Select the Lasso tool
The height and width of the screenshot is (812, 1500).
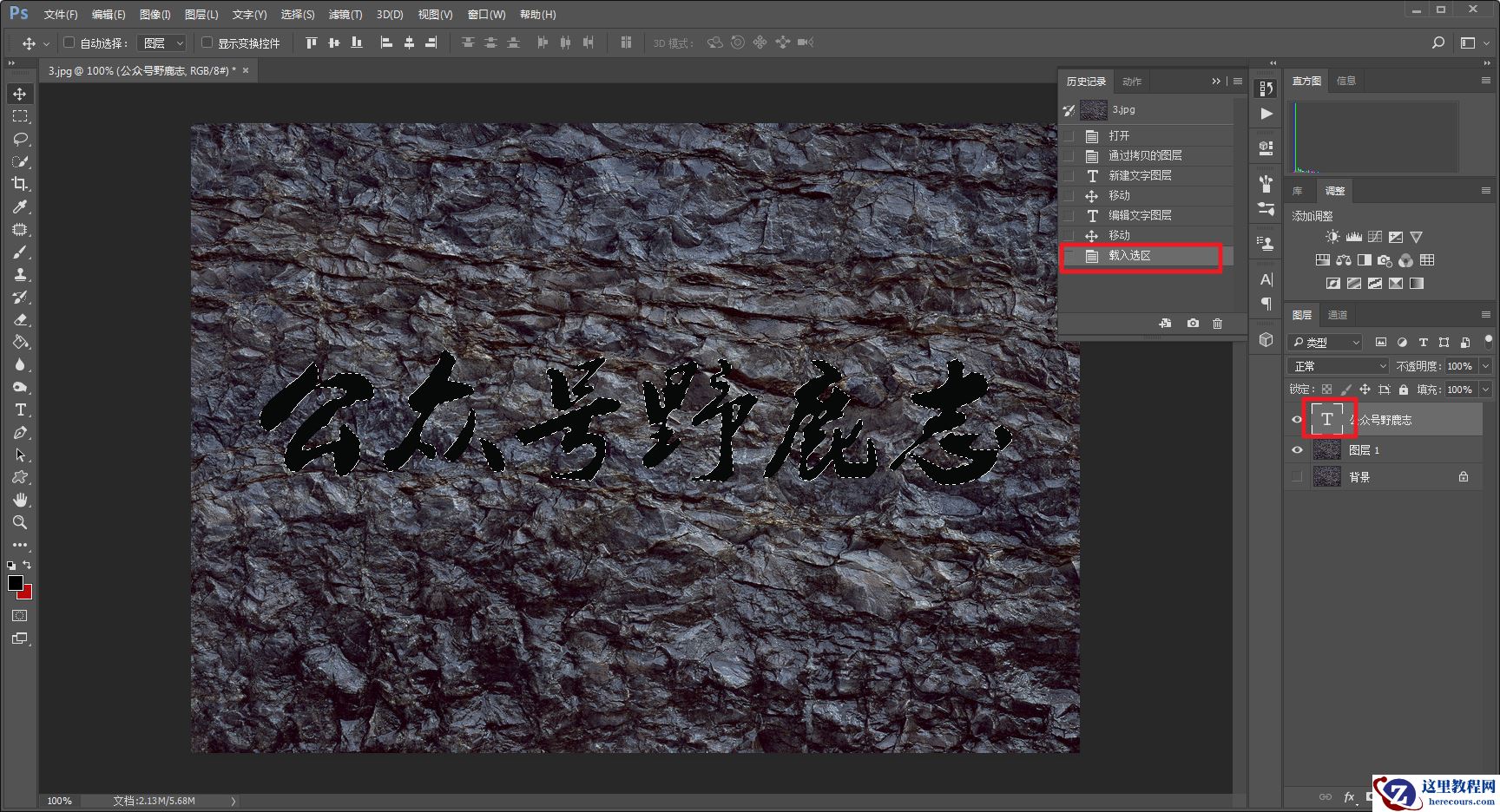[x=20, y=139]
